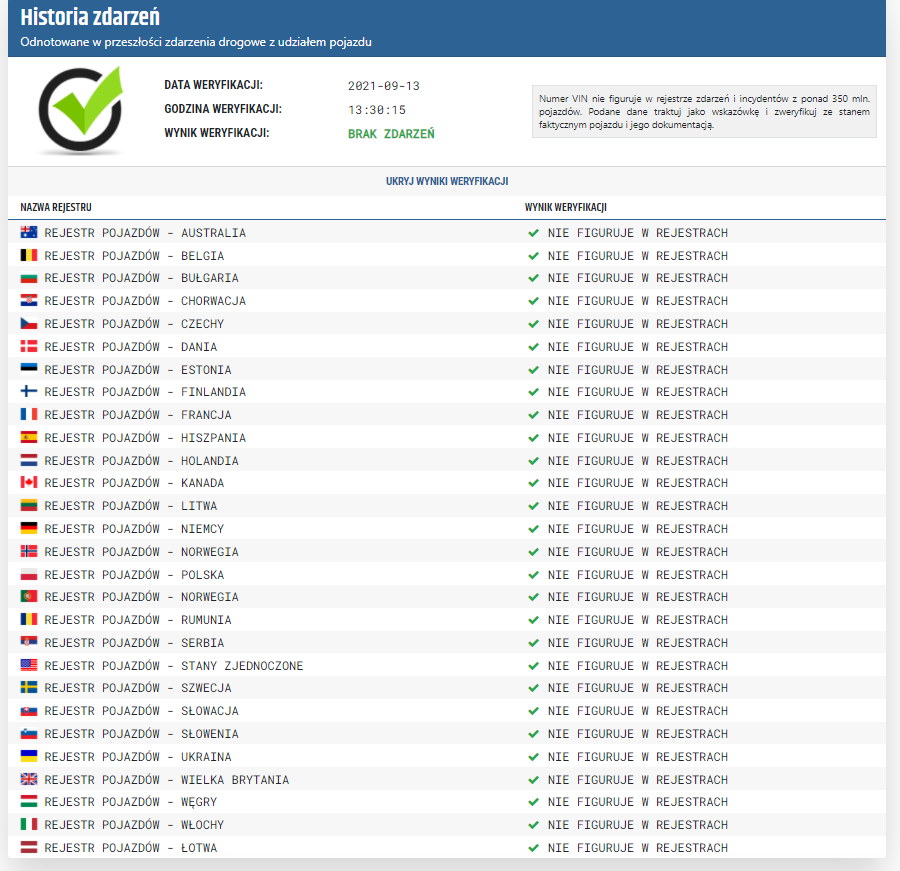Click the Ukraine flag icon
Viewport: 900px width, 871px height.
coord(29,757)
